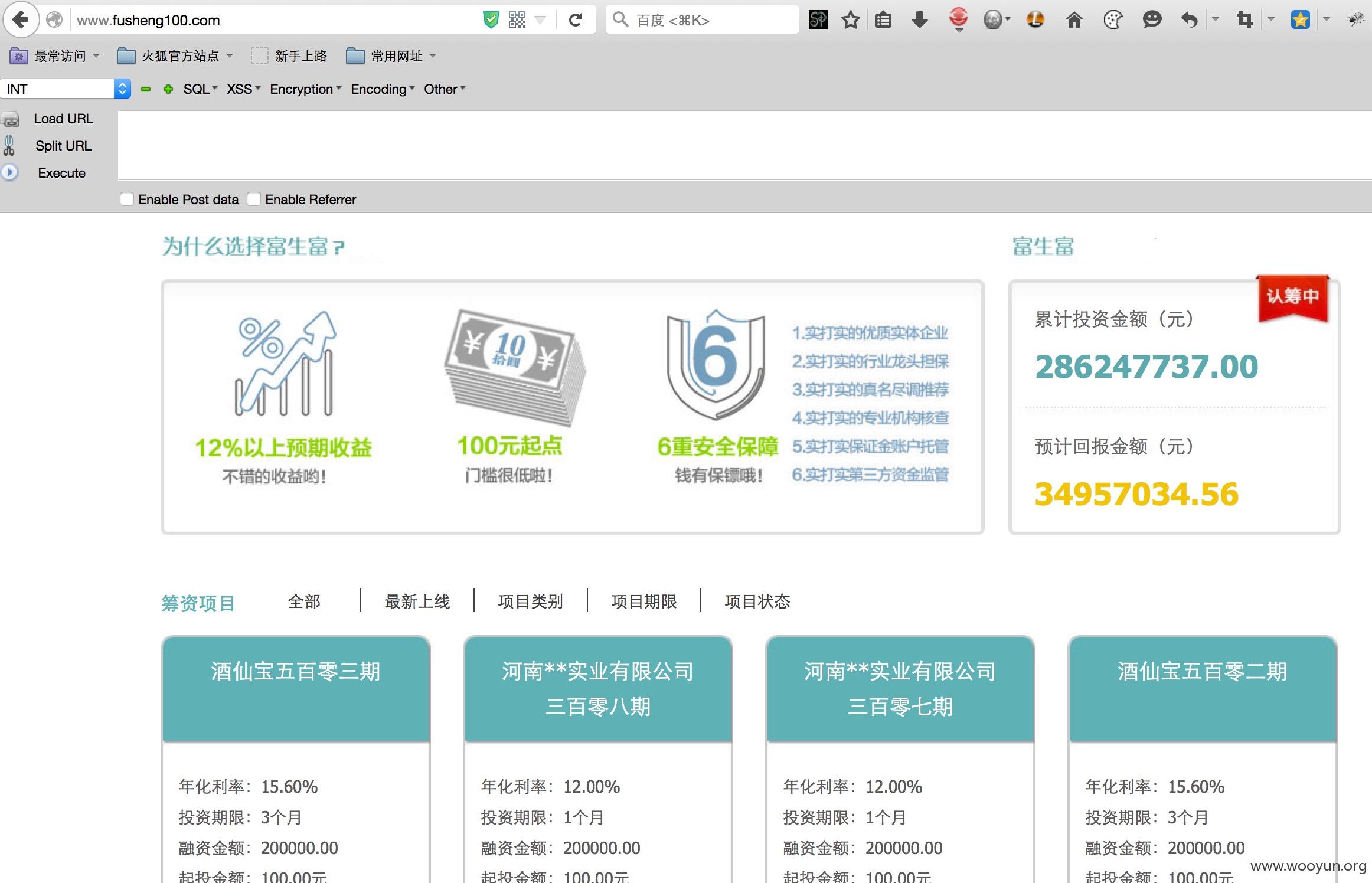1372x883 pixels.
Task: Click the QR code icon in address bar
Action: 517,20
